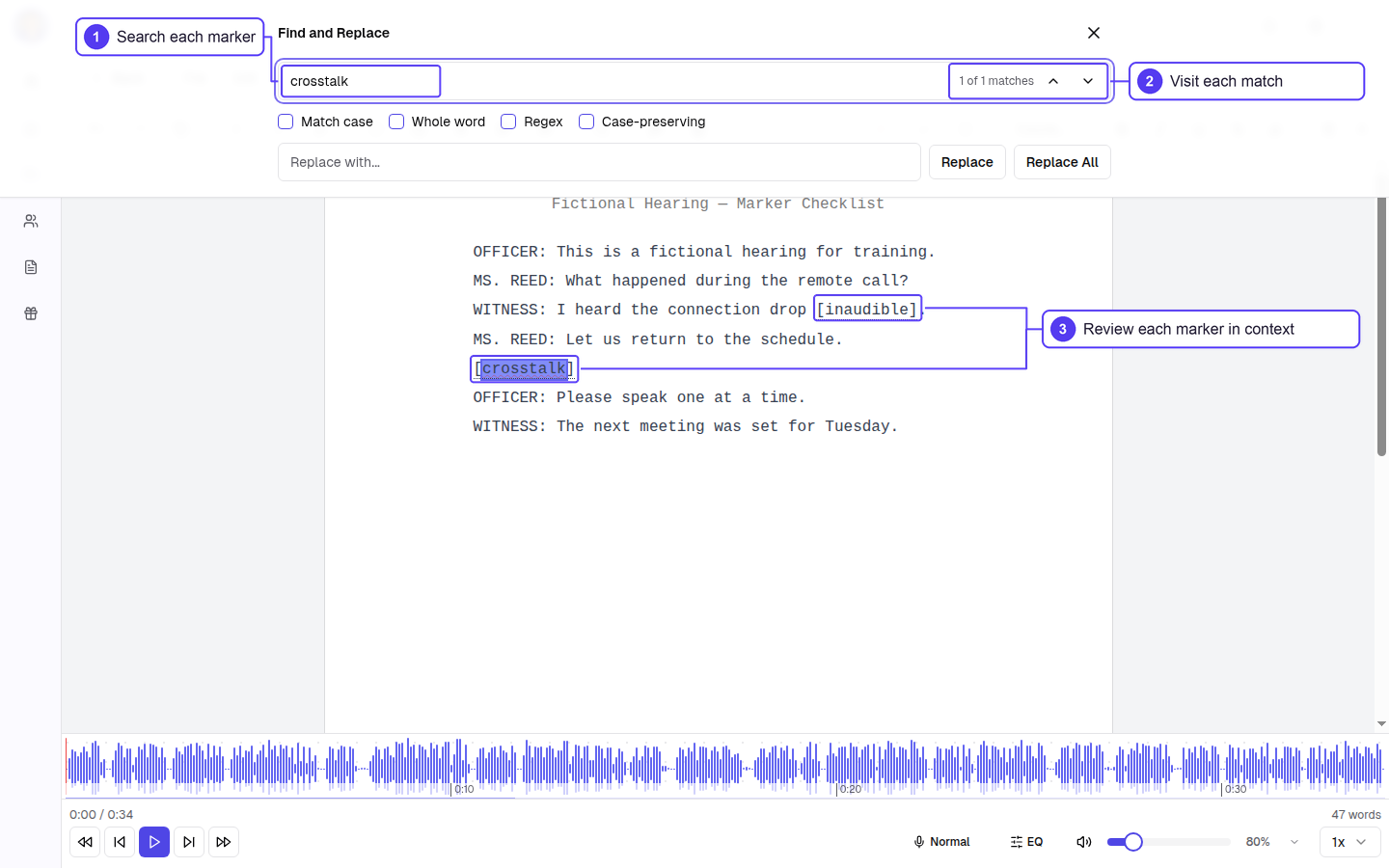The width and height of the screenshot is (1389, 868).
Task: Mute audio using the speaker icon
Action: (x=1084, y=842)
